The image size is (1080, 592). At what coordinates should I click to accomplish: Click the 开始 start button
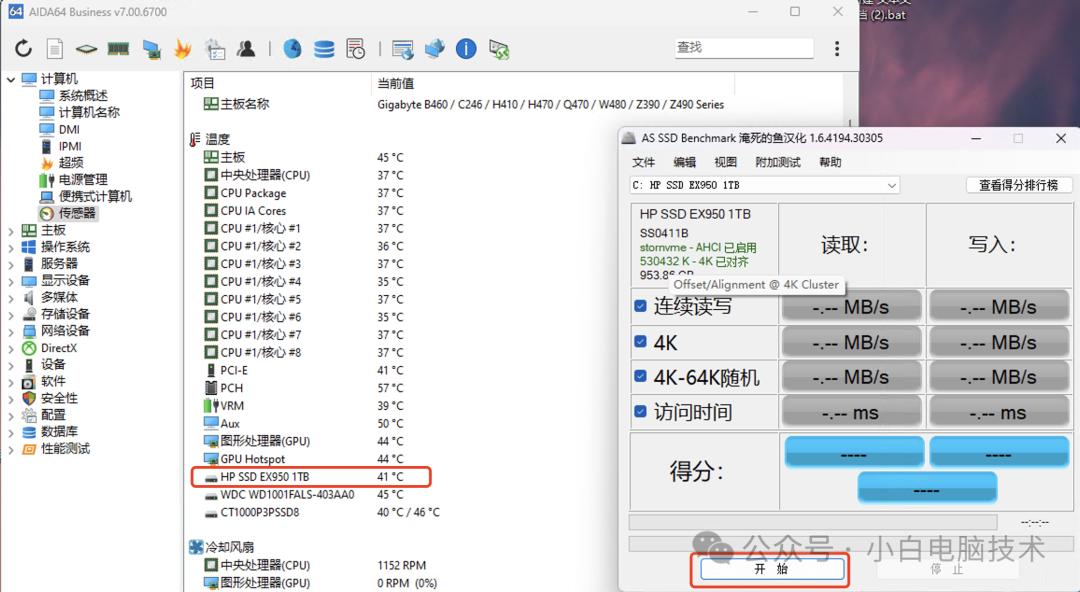[772, 569]
